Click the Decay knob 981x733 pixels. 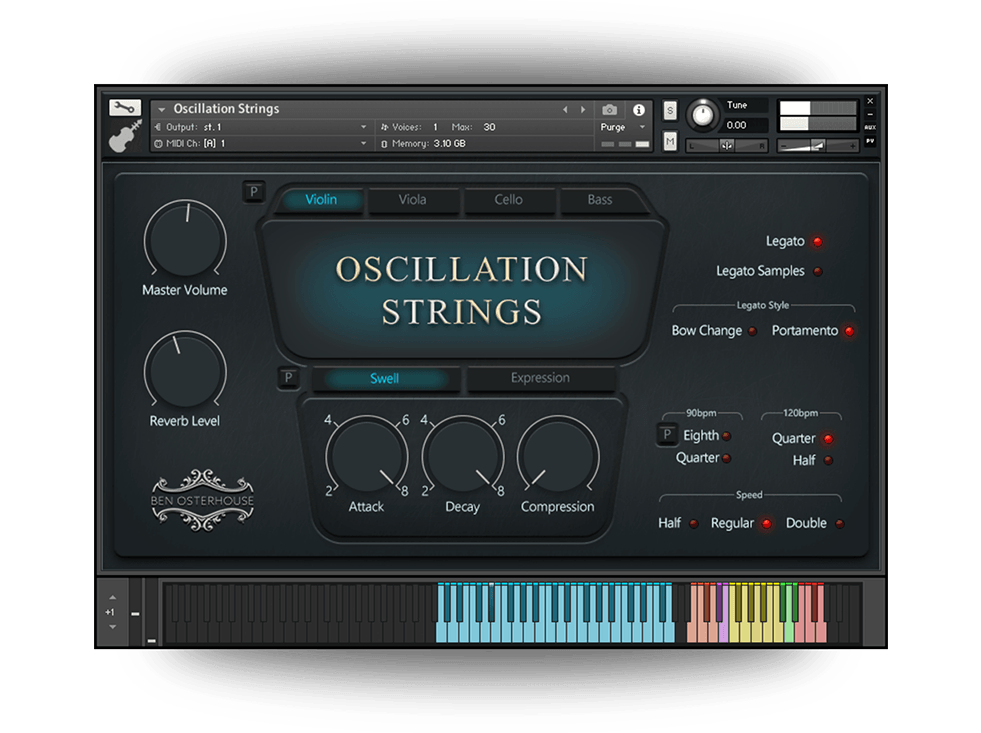[462, 455]
